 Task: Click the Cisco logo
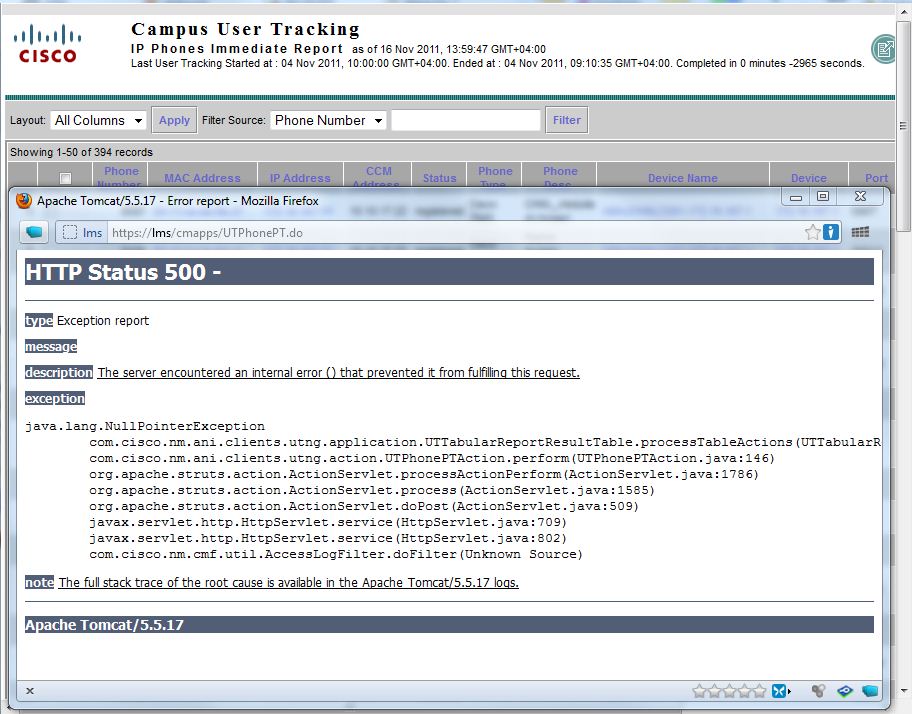pos(47,43)
